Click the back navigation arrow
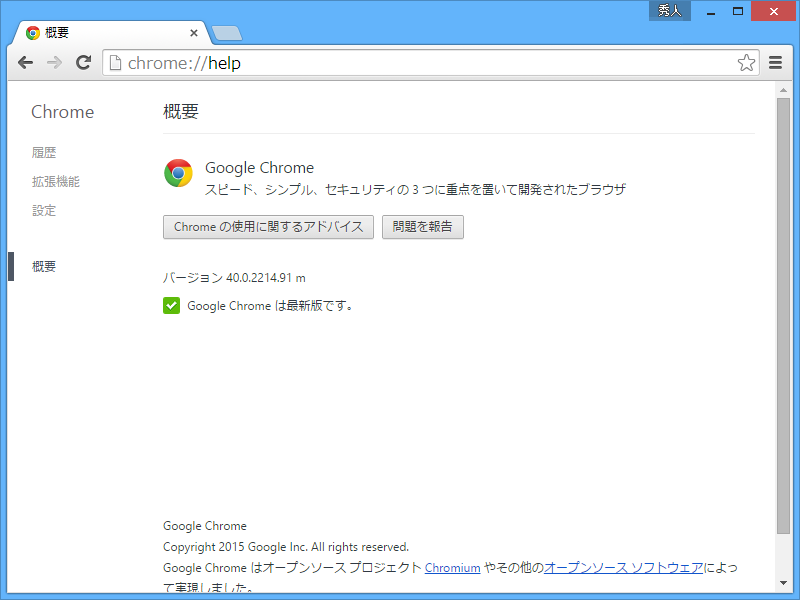800x600 pixels. tap(25, 62)
